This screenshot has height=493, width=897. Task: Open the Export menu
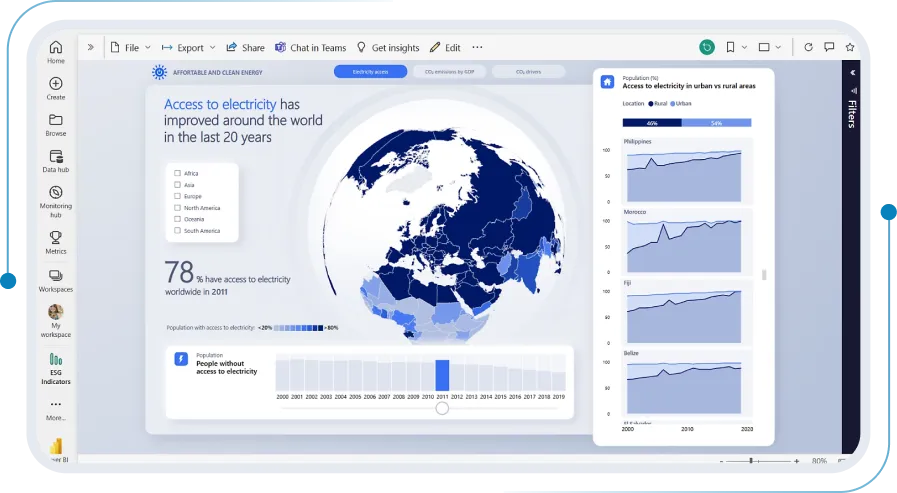182,47
